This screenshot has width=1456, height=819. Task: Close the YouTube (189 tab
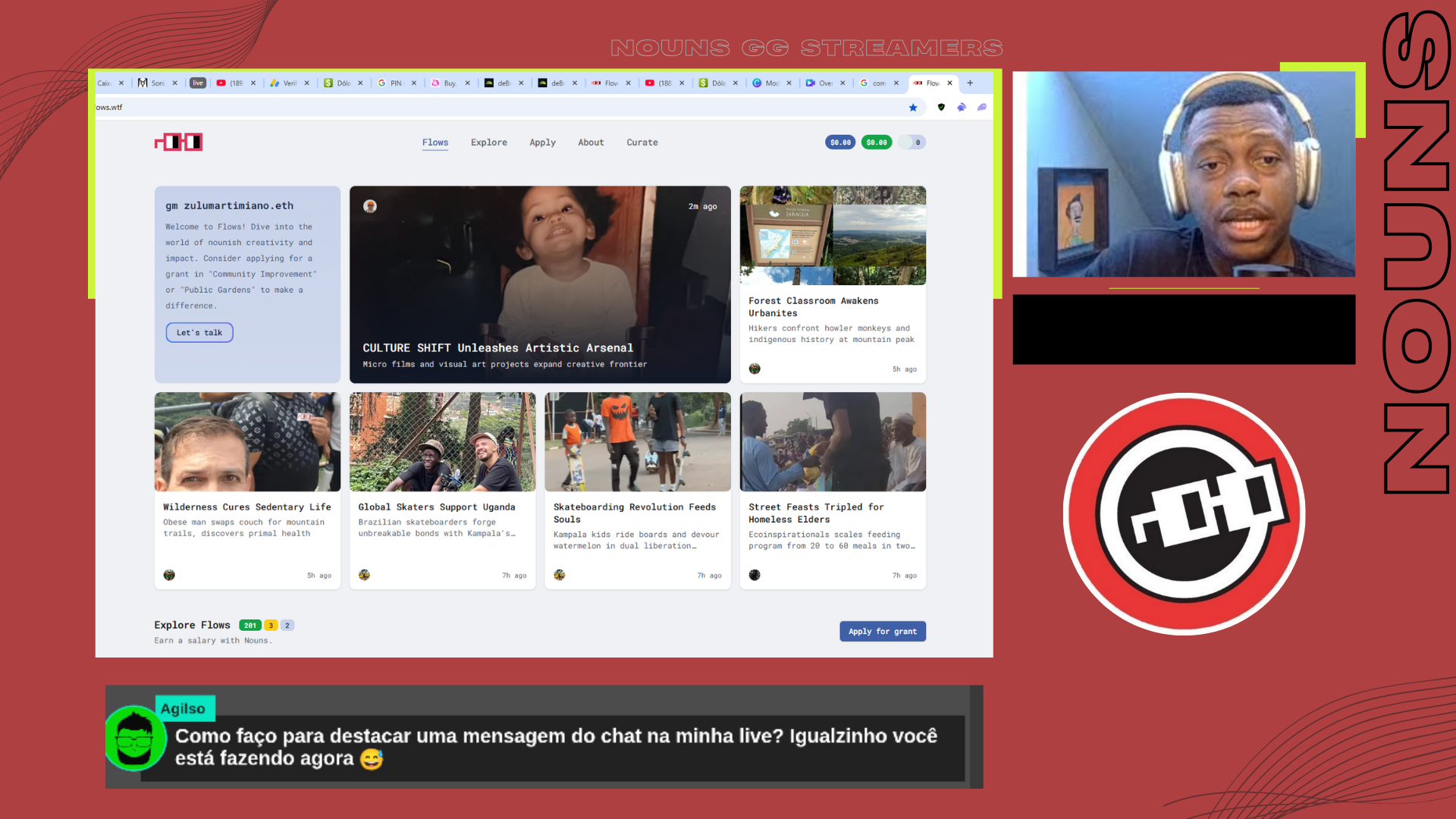click(253, 83)
